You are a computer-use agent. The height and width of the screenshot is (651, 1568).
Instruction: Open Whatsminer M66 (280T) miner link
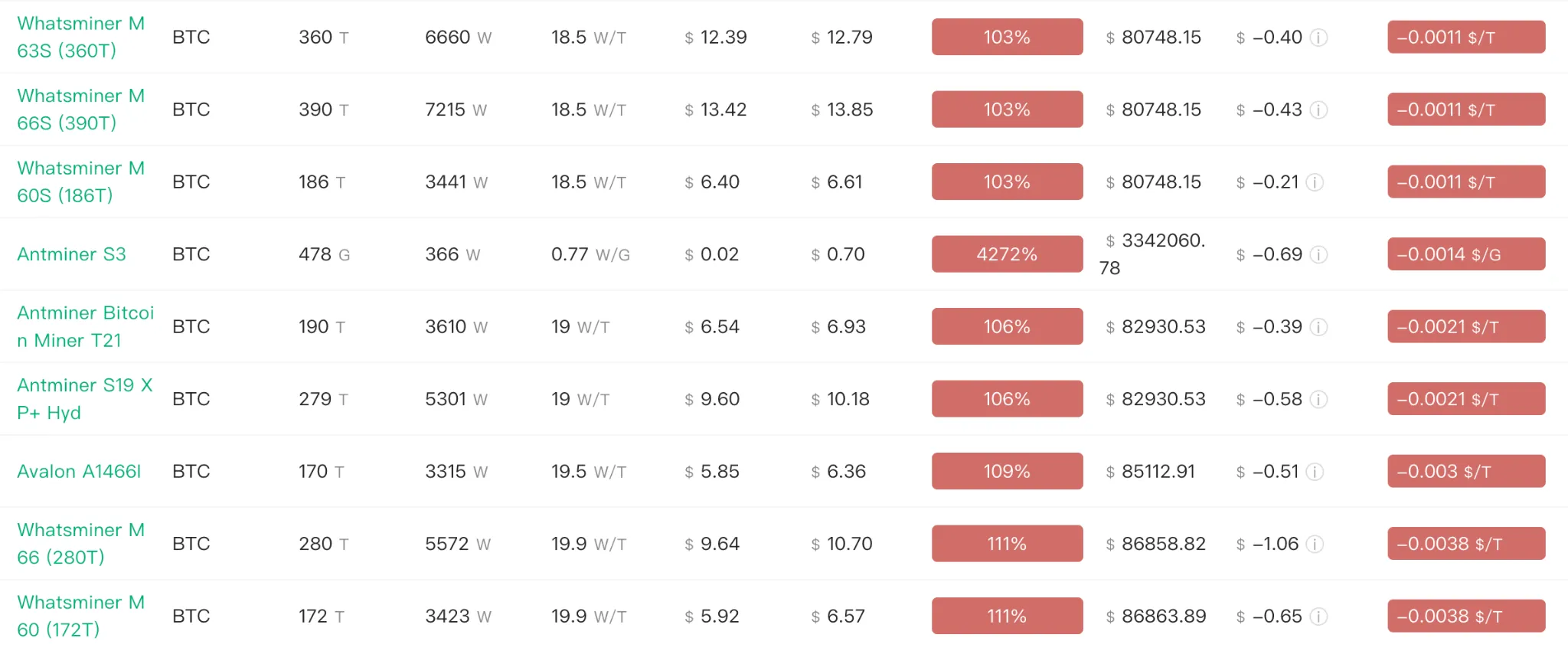[x=80, y=544]
